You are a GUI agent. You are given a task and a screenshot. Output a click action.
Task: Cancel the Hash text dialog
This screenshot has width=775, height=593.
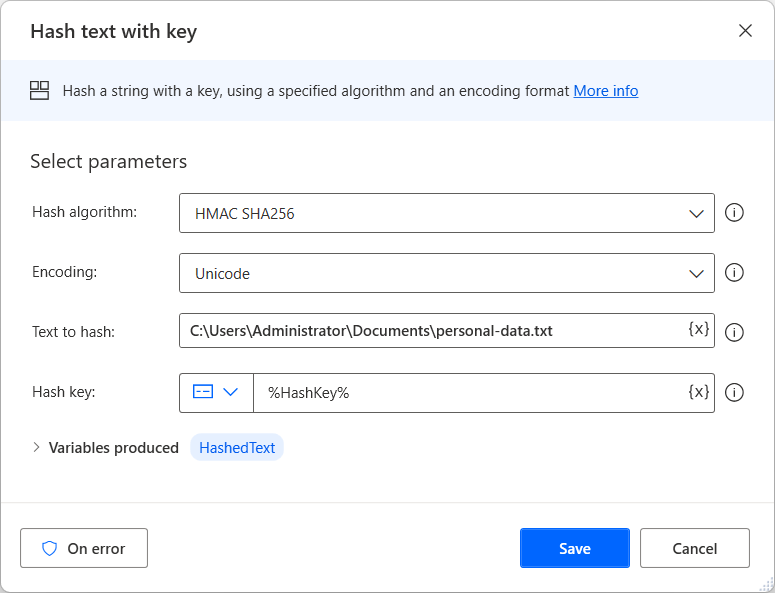point(694,548)
